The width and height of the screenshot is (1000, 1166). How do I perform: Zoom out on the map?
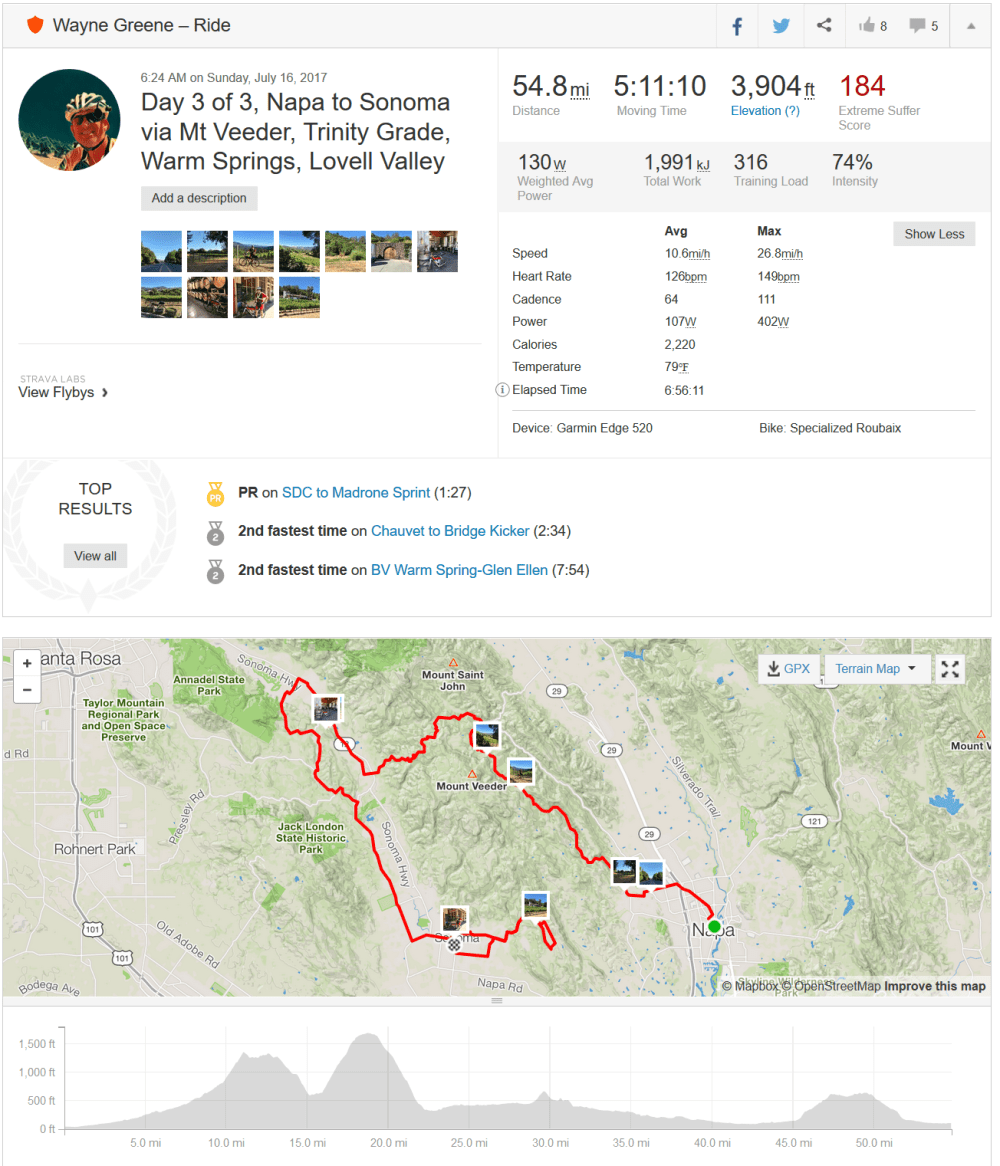(27, 689)
